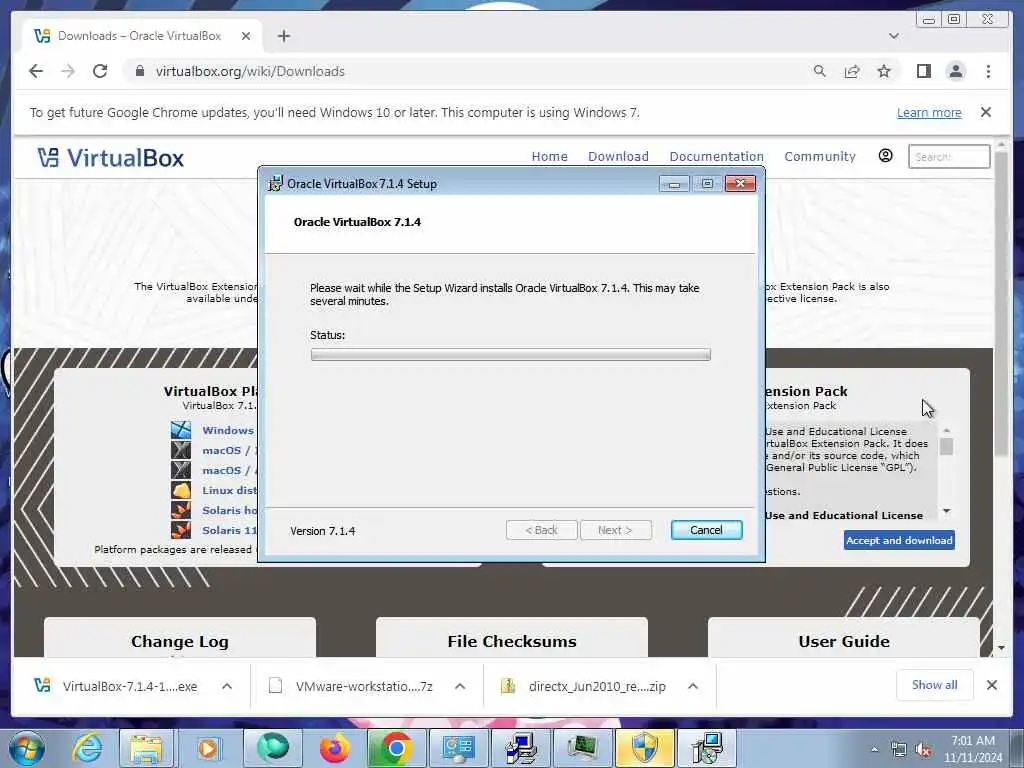The width and height of the screenshot is (1024, 768).
Task: Launch Firefox from the taskbar
Action: coord(334,748)
